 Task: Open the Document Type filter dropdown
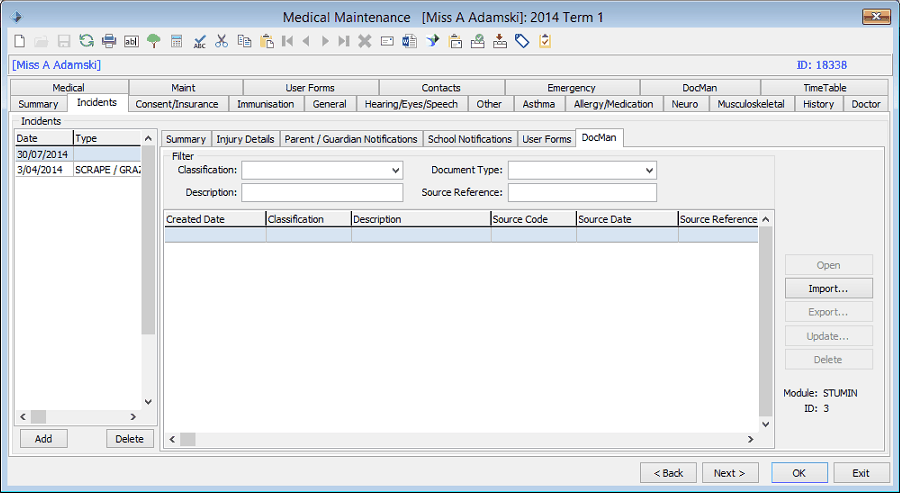(649, 170)
